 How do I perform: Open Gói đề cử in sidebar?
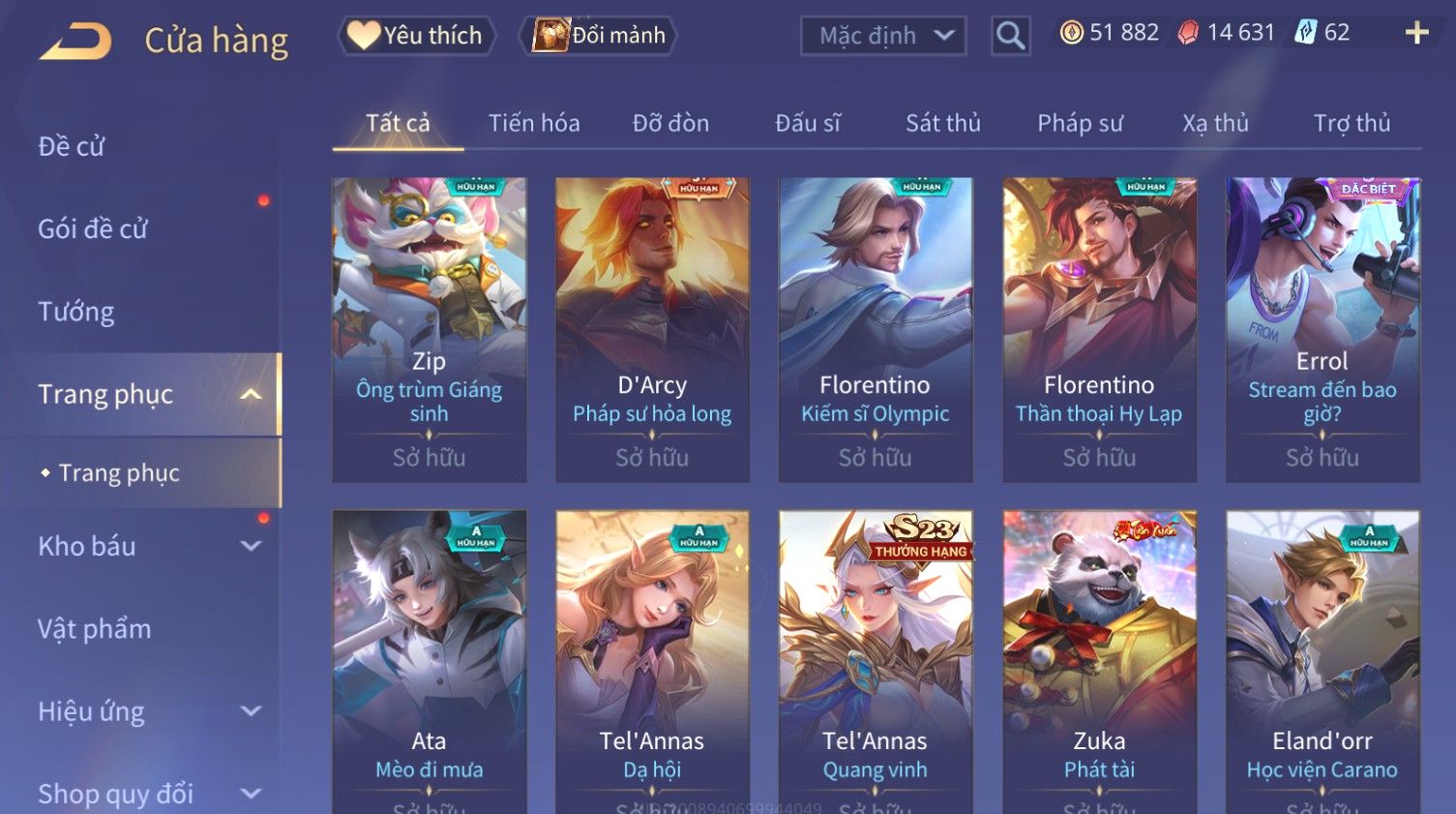93,229
